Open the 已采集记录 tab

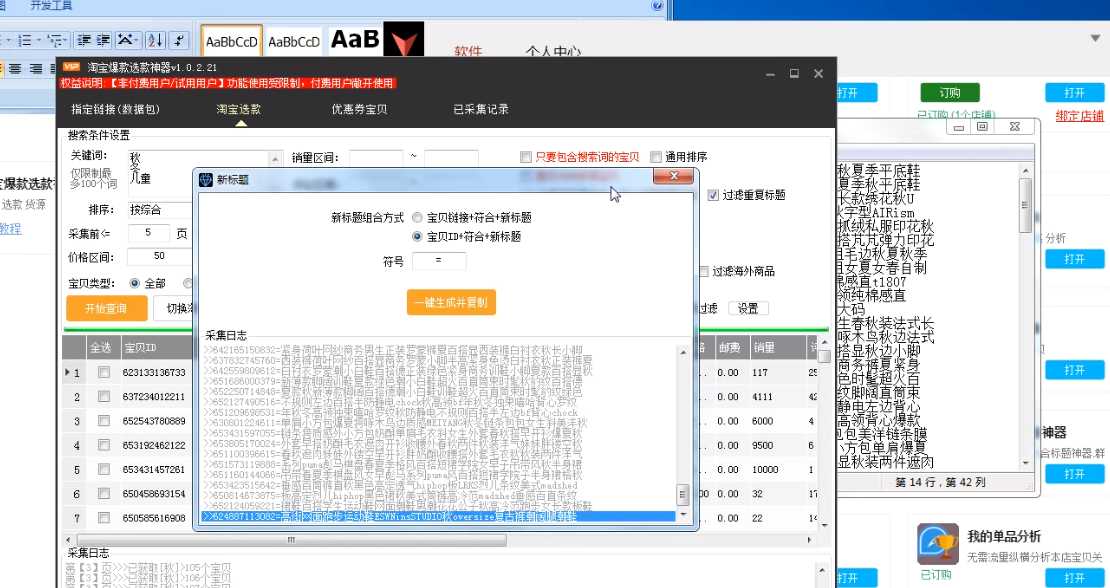pos(481,109)
